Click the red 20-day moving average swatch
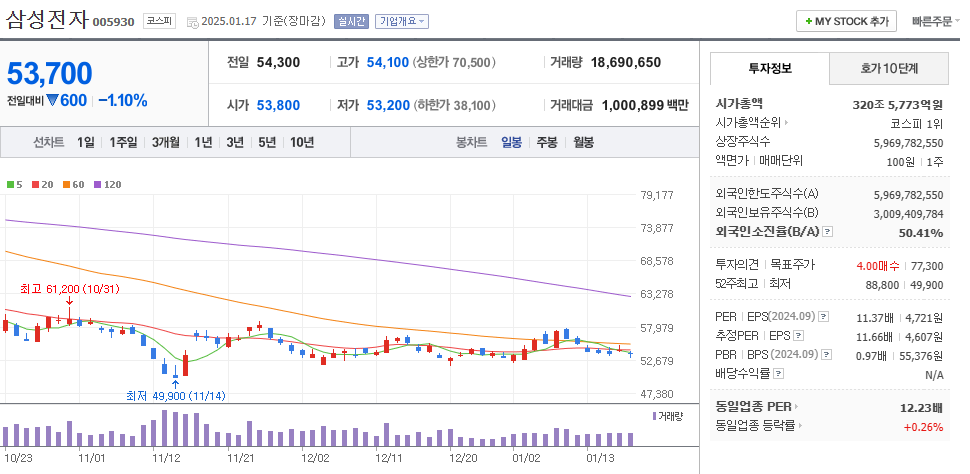 pyautogui.click(x=36, y=184)
